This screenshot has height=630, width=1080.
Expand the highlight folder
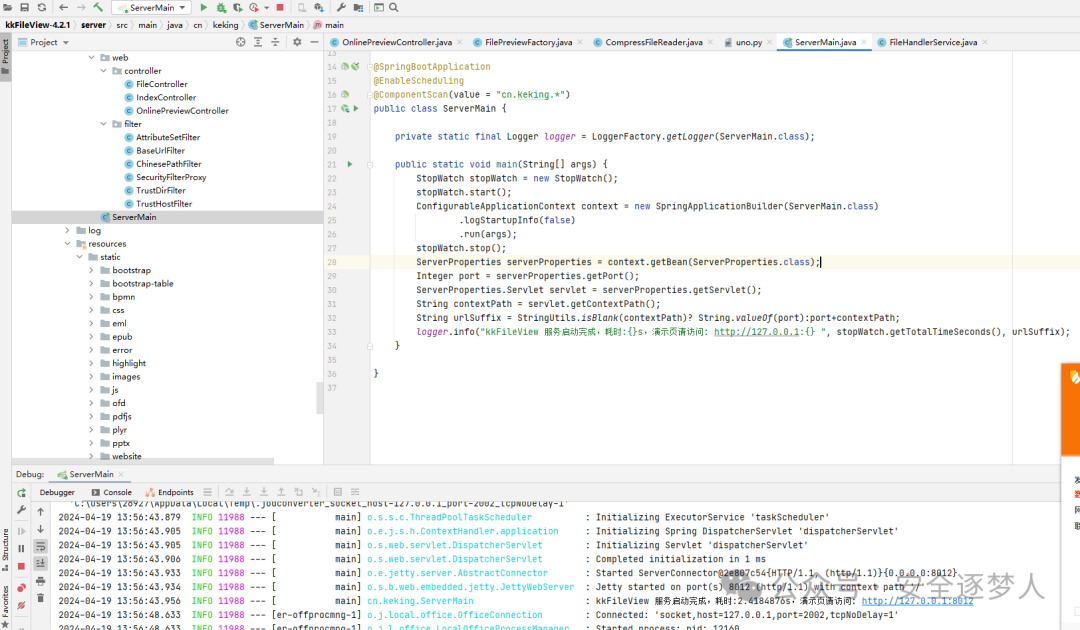tap(91, 363)
